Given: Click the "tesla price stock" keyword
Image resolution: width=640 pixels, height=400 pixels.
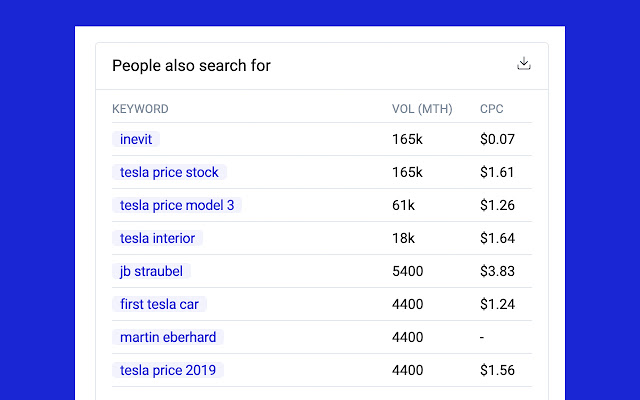Looking at the screenshot, I should [169, 172].
